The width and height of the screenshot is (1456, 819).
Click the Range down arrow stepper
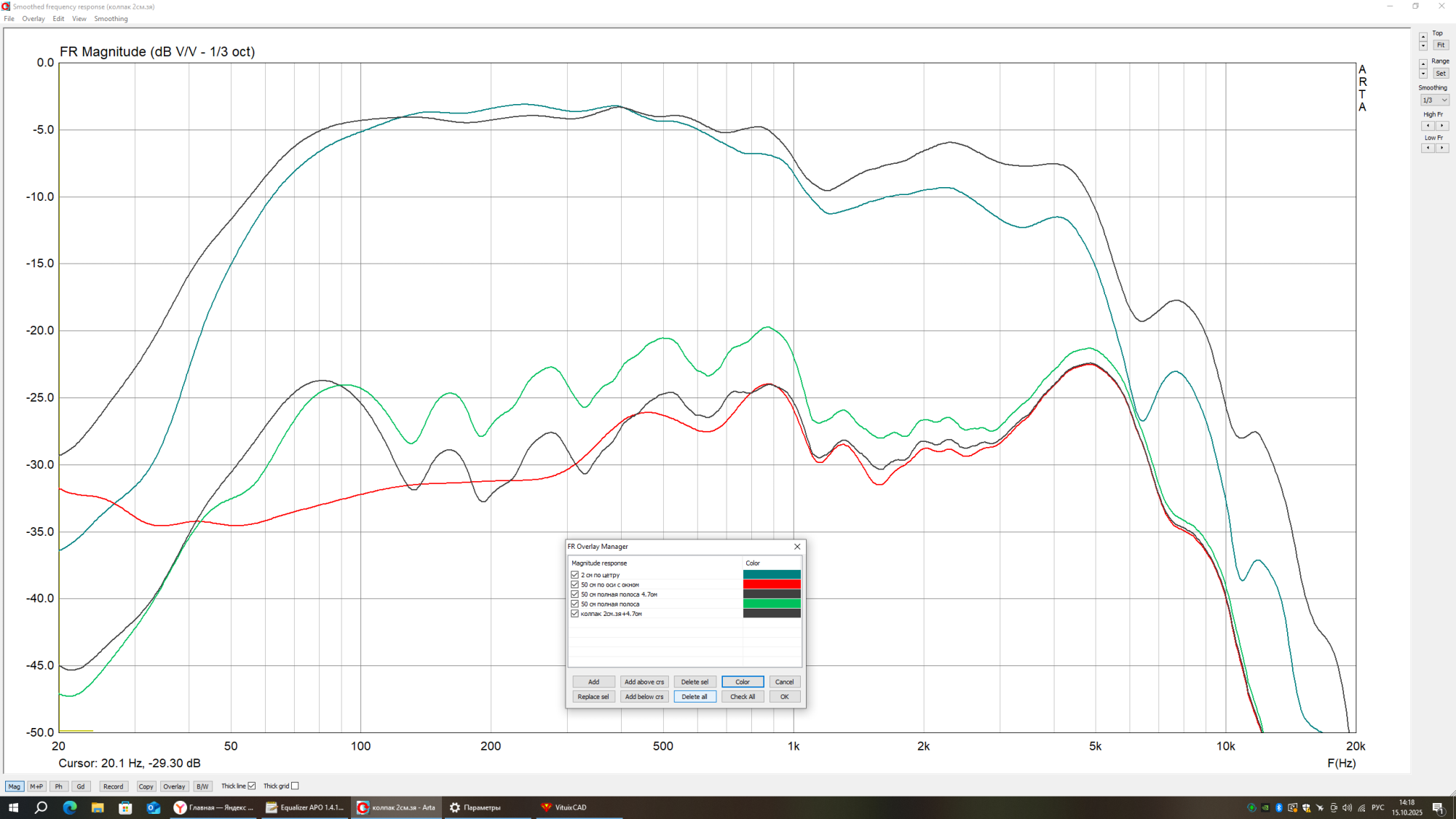coord(1423,74)
